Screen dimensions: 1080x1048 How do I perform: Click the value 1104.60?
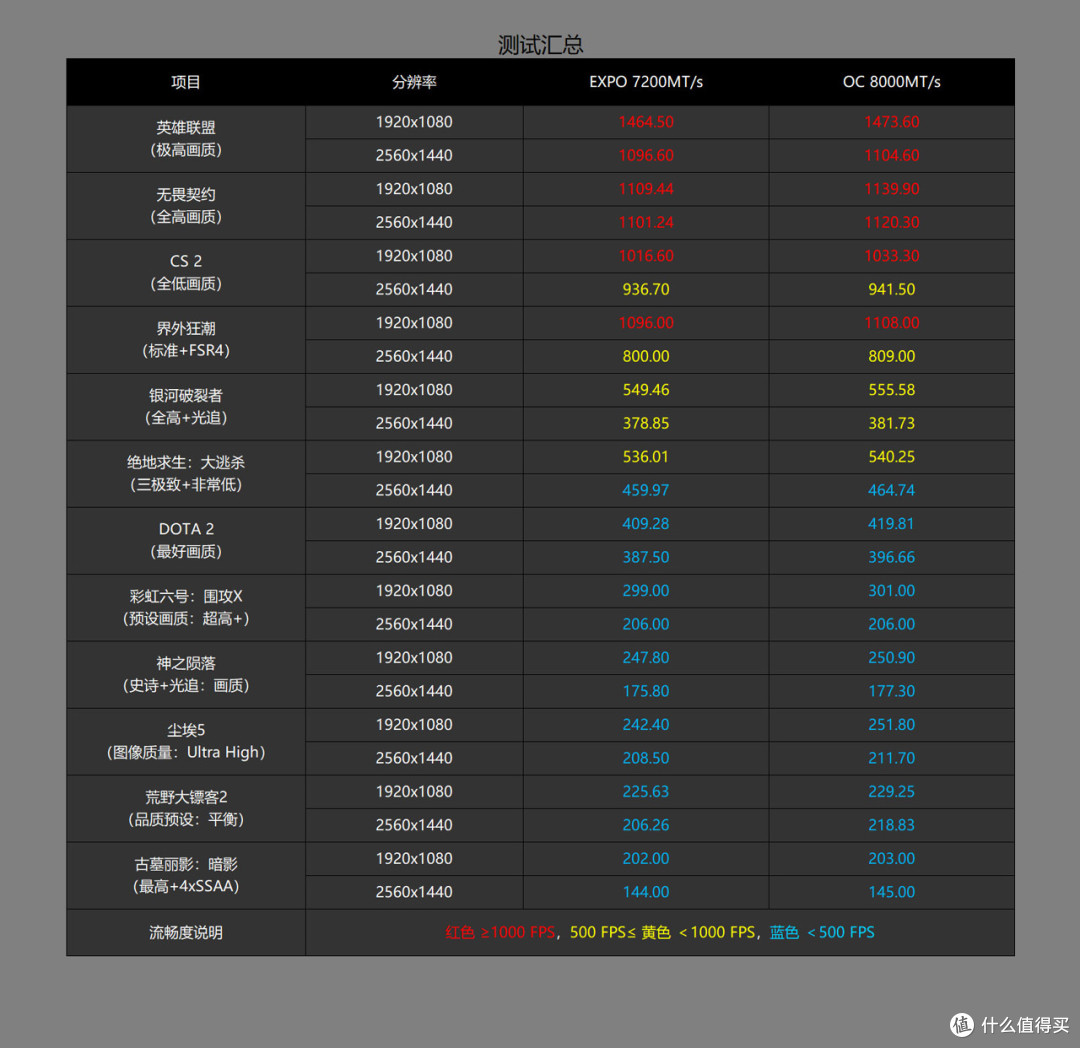(891, 156)
